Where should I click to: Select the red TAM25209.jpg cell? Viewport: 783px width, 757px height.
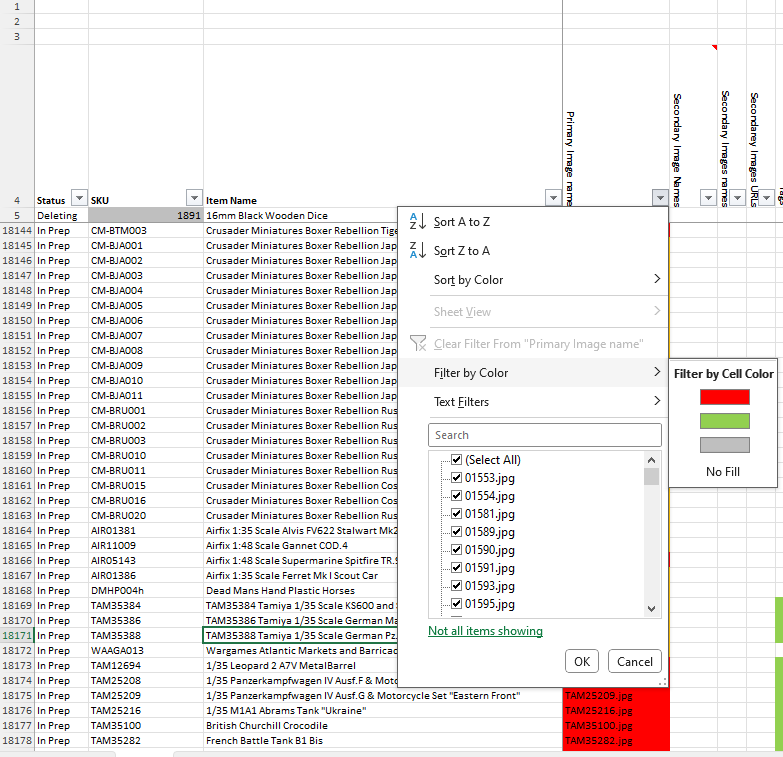(616, 695)
